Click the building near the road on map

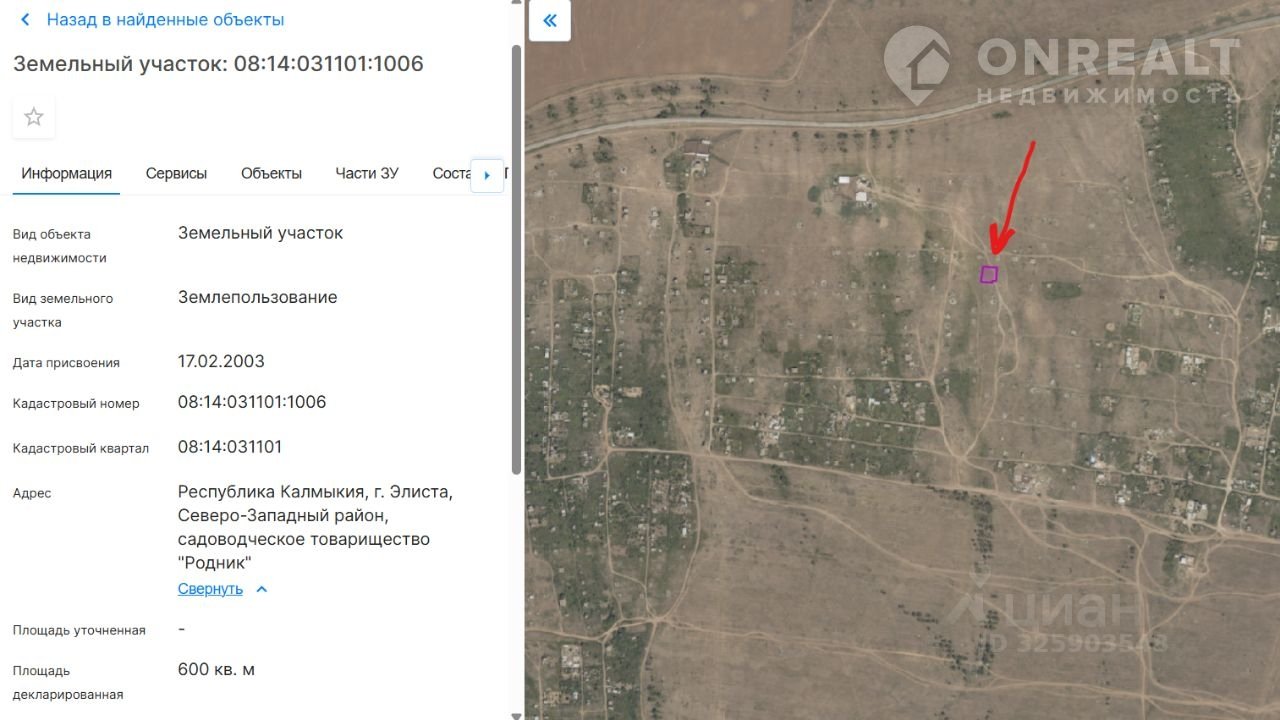pyautogui.click(x=697, y=151)
